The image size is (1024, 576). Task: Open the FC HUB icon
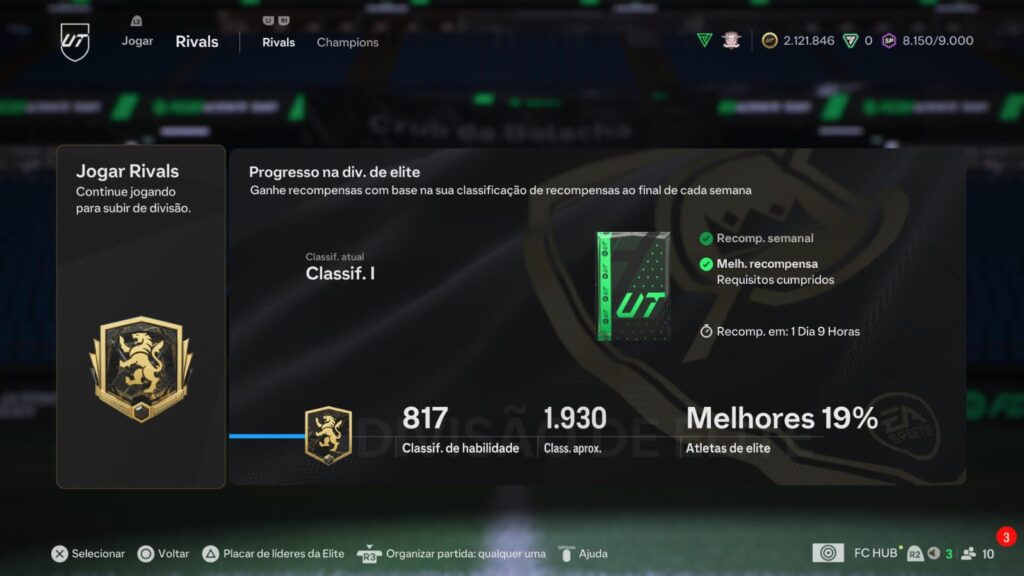[x=828, y=553]
